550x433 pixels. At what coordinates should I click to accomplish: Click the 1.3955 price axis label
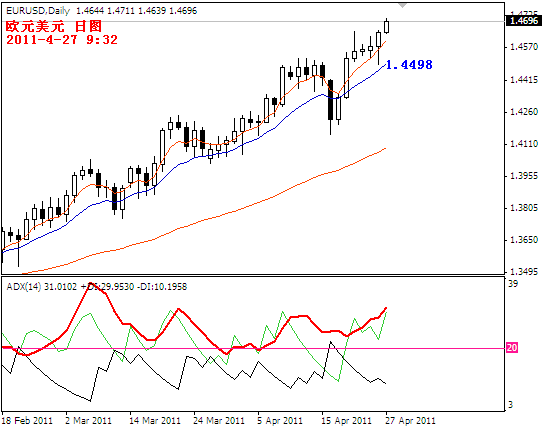pos(524,176)
